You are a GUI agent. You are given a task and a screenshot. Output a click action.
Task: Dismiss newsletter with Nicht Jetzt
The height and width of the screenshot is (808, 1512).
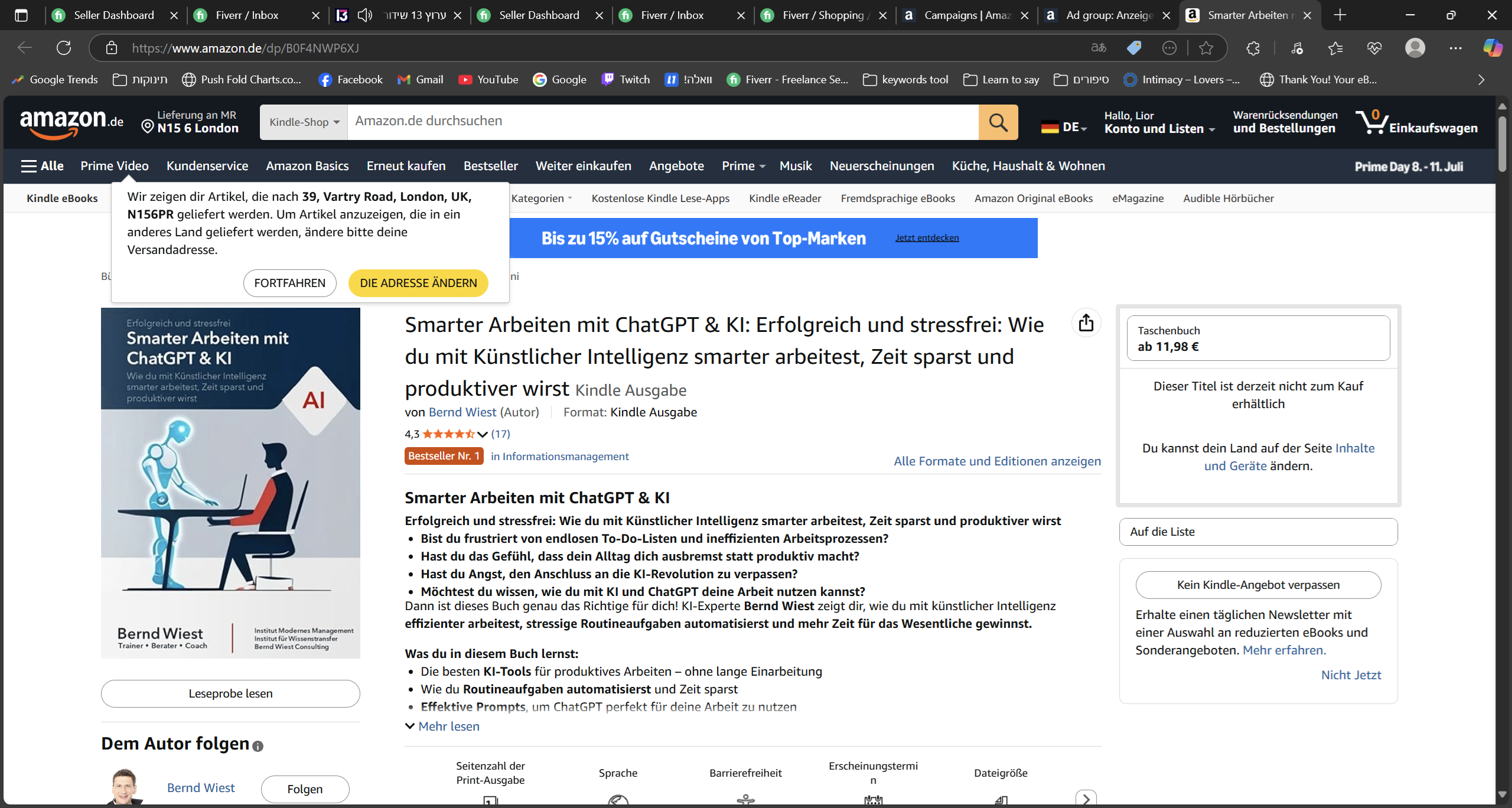[x=1351, y=675]
